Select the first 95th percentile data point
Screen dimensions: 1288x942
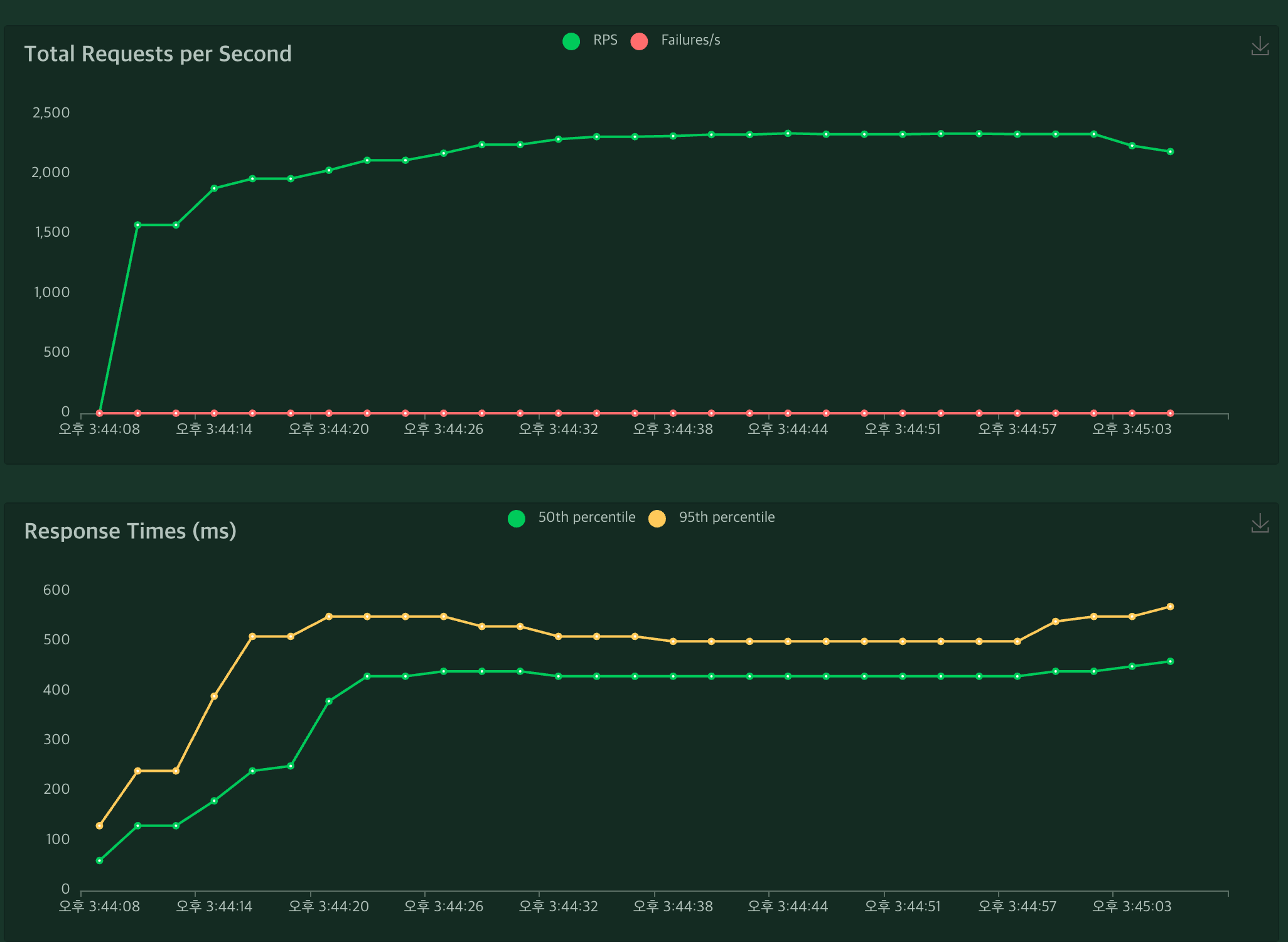99,826
